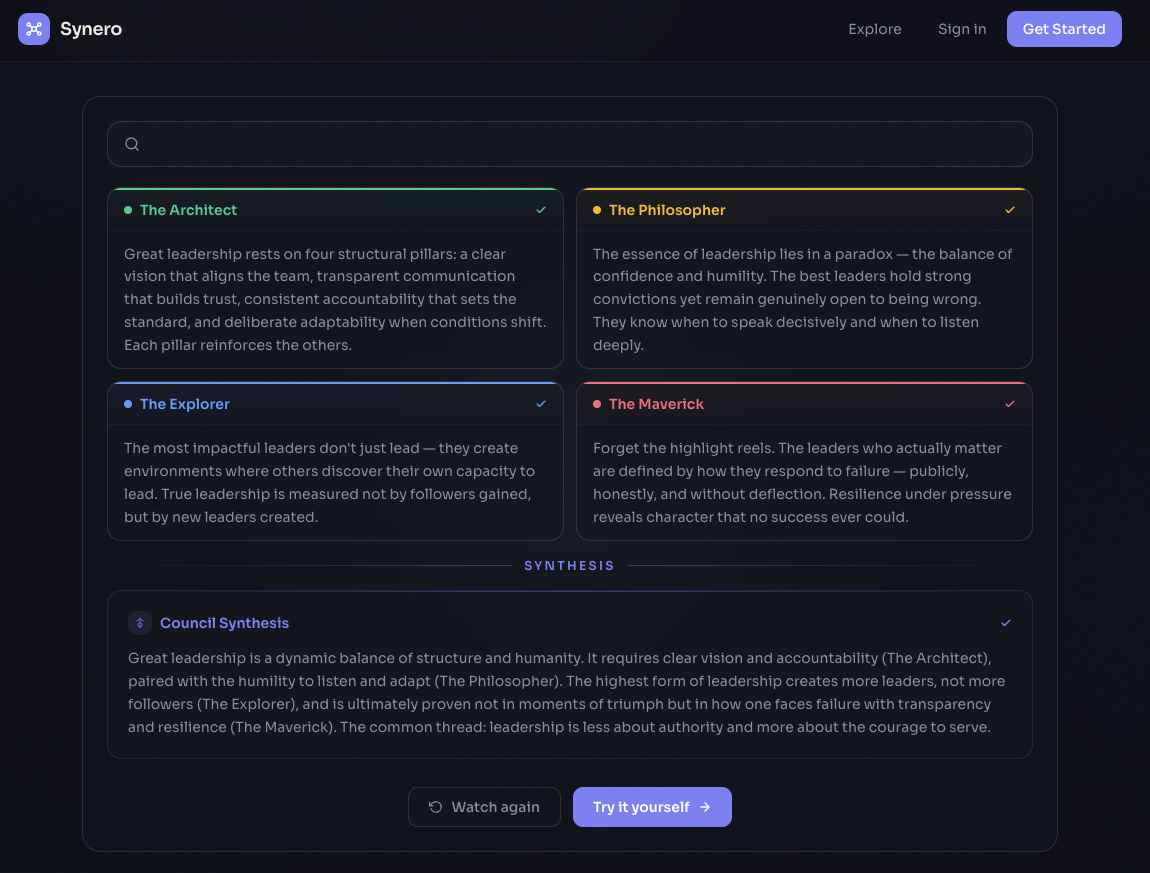
Task: Click the Council Synthesis title
Action: coord(224,623)
